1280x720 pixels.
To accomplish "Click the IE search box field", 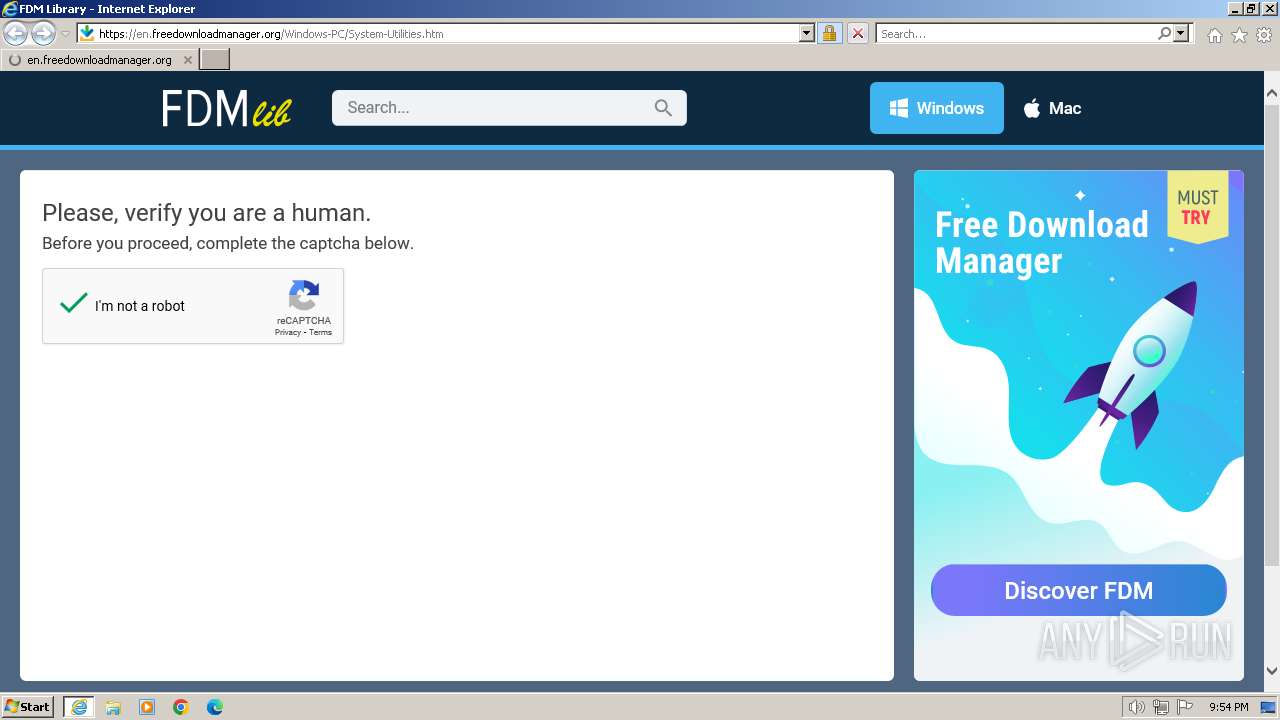I will (1015, 33).
